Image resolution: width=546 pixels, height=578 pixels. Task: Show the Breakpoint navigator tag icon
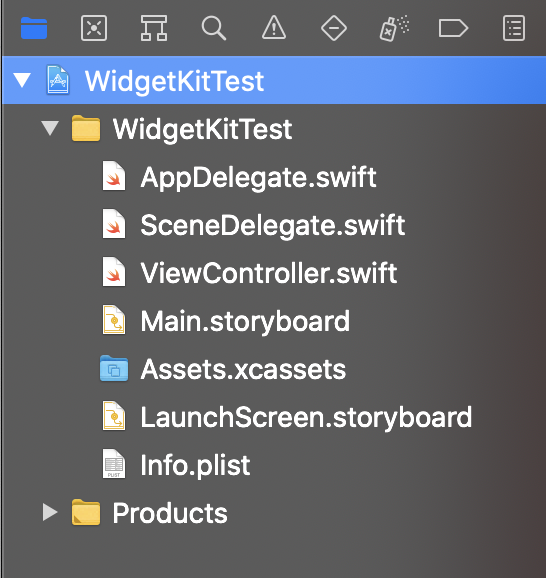453,28
